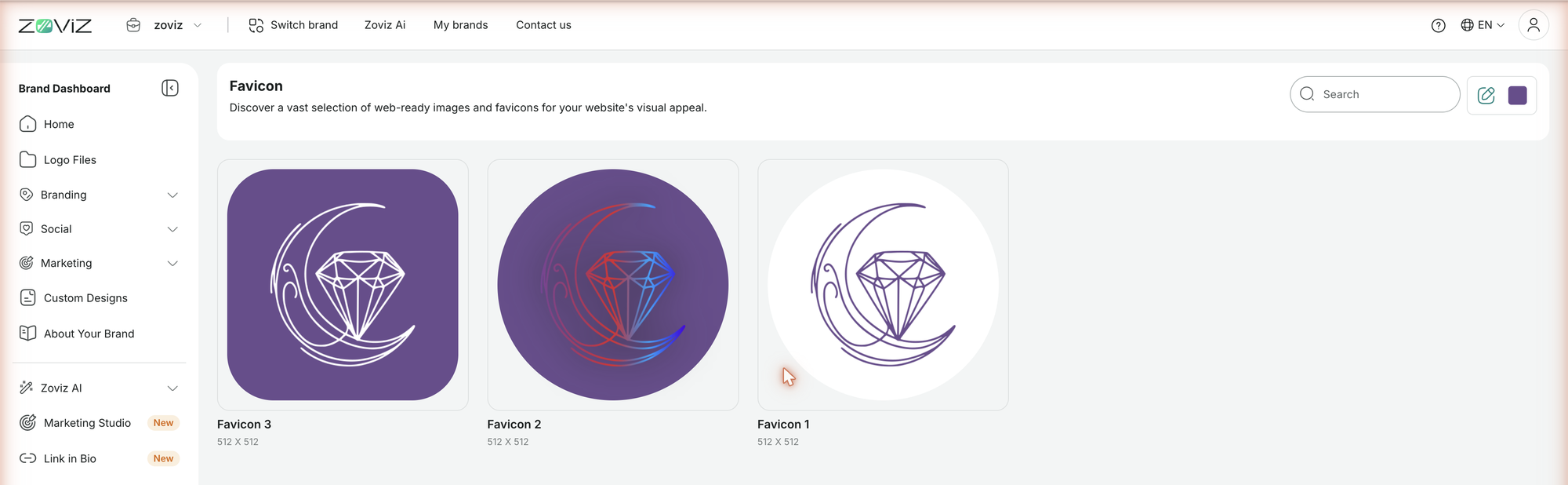This screenshot has width=1568, height=485.
Task: Click the briefcase brand icon
Action: point(133,25)
